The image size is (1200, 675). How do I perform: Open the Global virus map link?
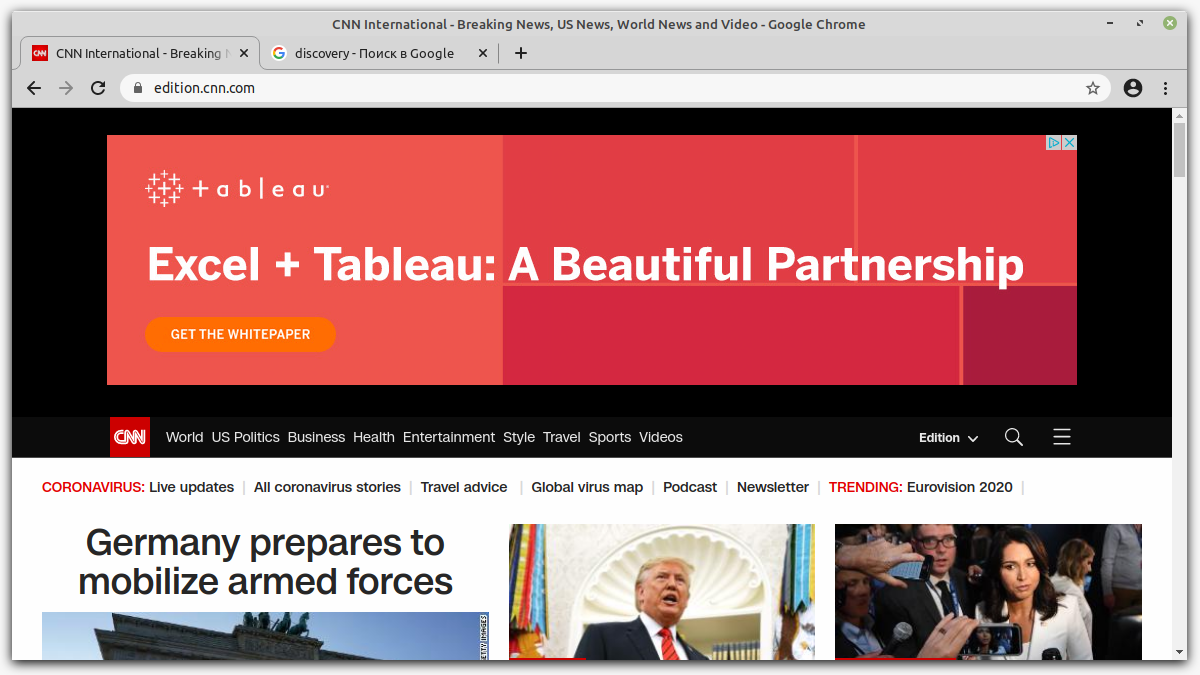(587, 487)
